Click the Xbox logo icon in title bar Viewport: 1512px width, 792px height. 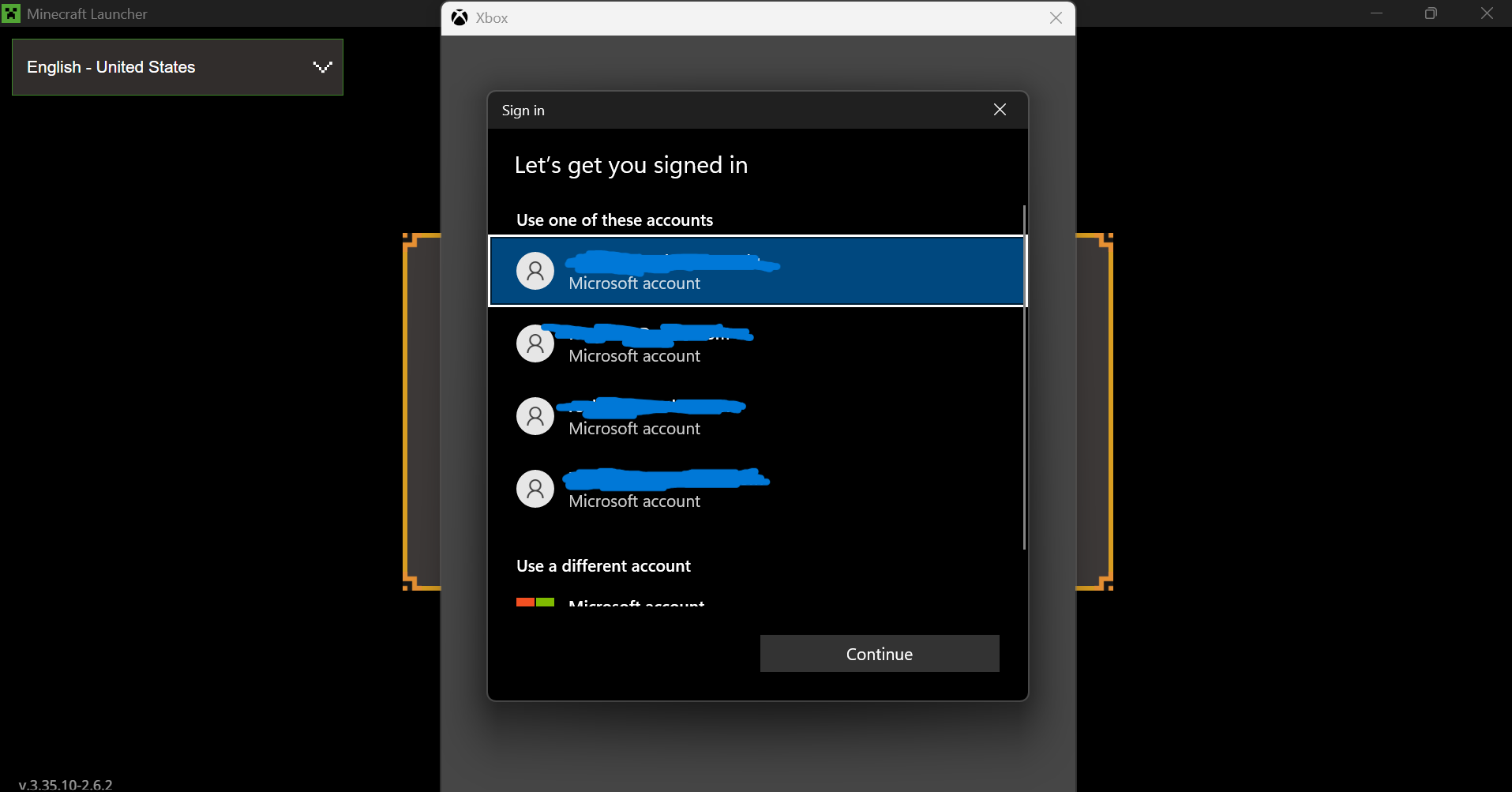[460, 17]
